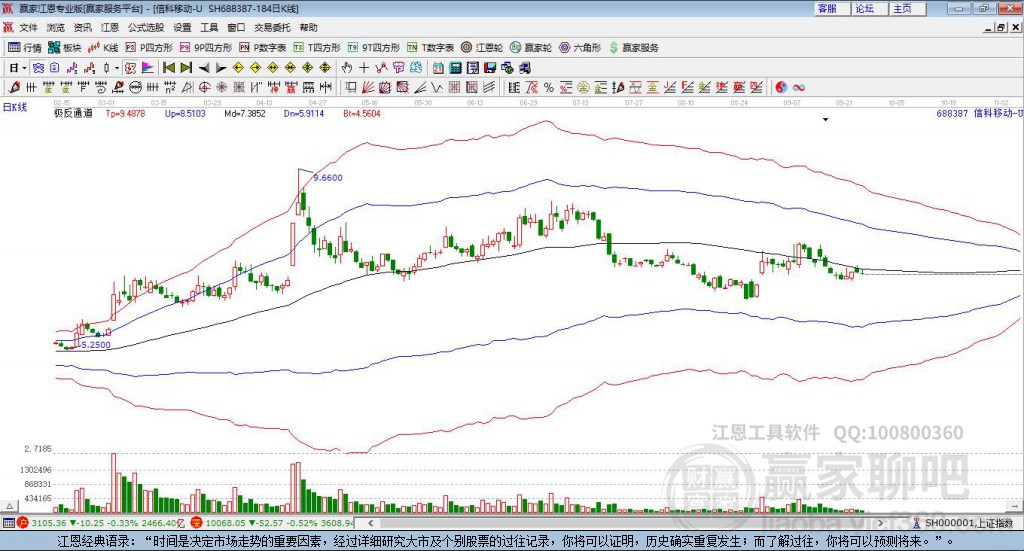The width and height of the screenshot is (1024, 551).
Task: Jump to the last bar icon
Action: click(186, 68)
